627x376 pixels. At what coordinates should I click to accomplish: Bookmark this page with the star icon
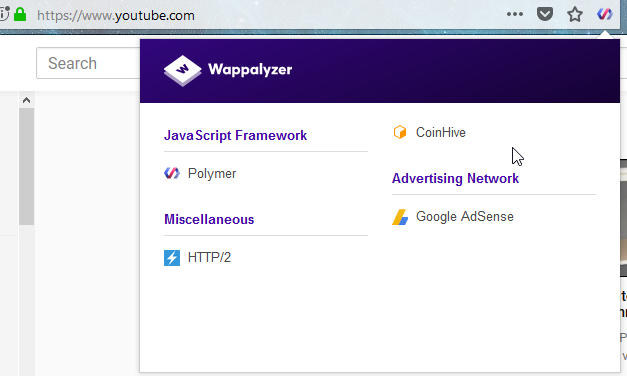[575, 15]
